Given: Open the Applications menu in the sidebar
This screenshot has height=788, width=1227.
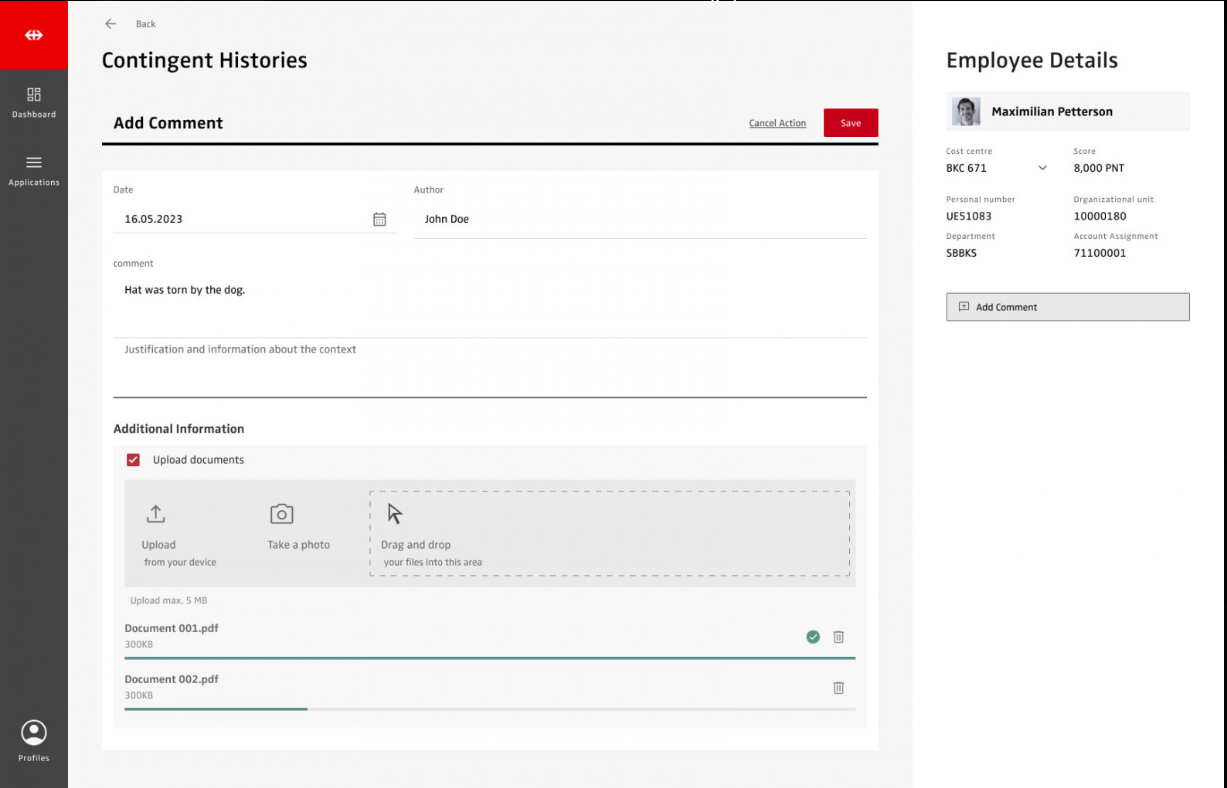Looking at the screenshot, I should click(34, 169).
